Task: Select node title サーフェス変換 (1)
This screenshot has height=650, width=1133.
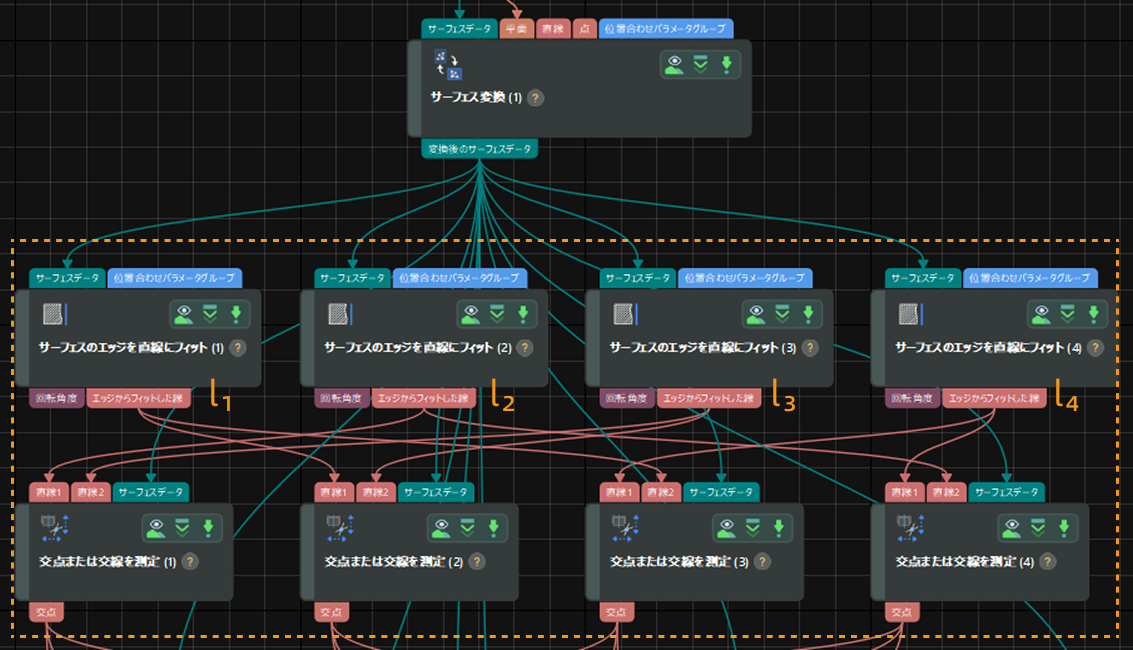Action: pyautogui.click(x=476, y=98)
